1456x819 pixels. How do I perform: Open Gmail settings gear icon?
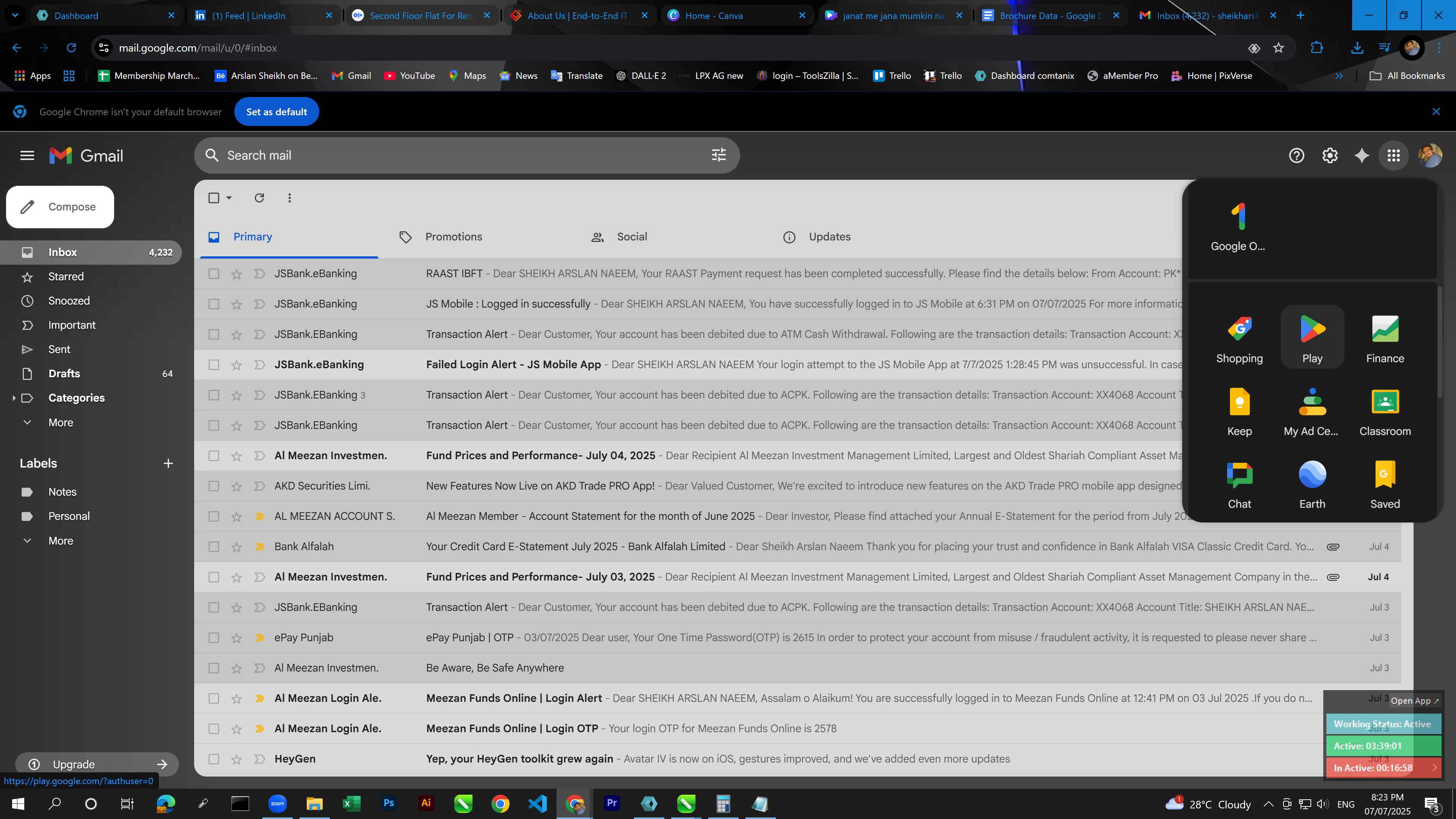tap(1329, 155)
